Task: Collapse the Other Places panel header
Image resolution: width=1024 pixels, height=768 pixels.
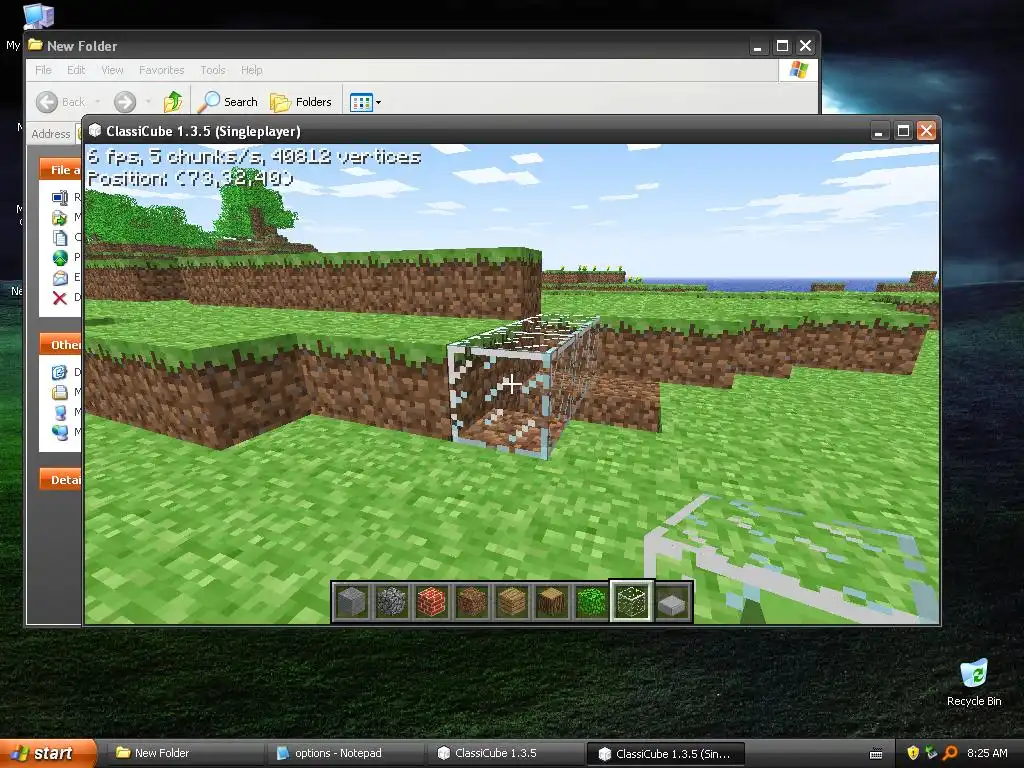Action: (x=60, y=344)
